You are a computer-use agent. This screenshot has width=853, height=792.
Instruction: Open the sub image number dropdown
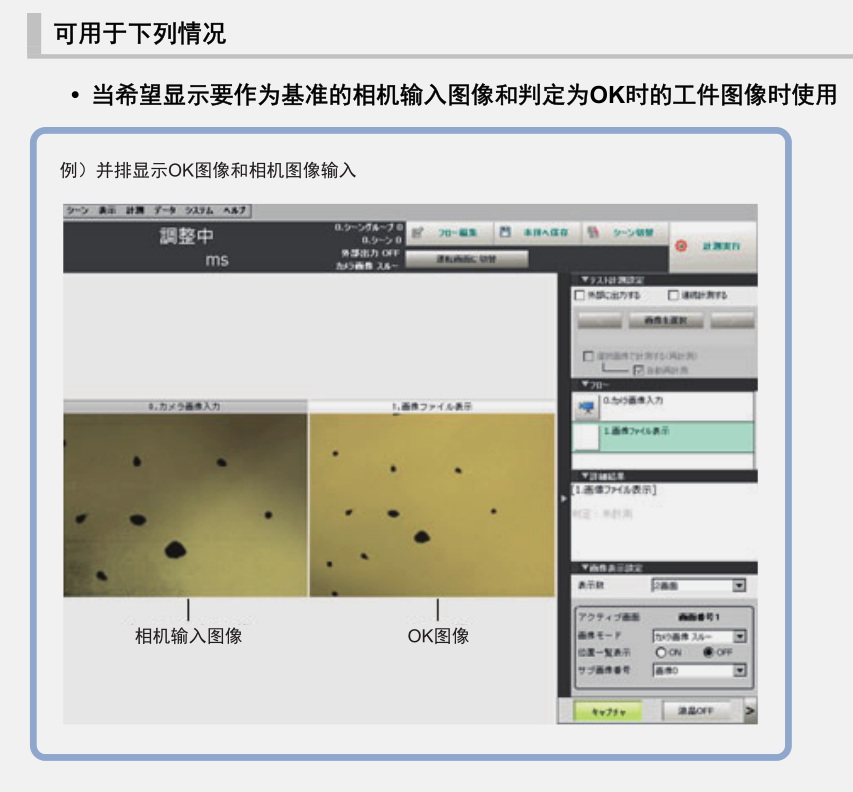tap(699, 670)
